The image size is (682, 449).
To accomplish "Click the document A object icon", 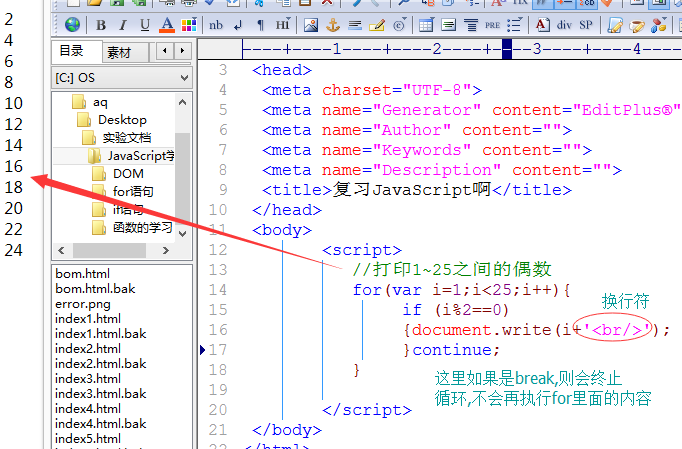I will (542, 25).
